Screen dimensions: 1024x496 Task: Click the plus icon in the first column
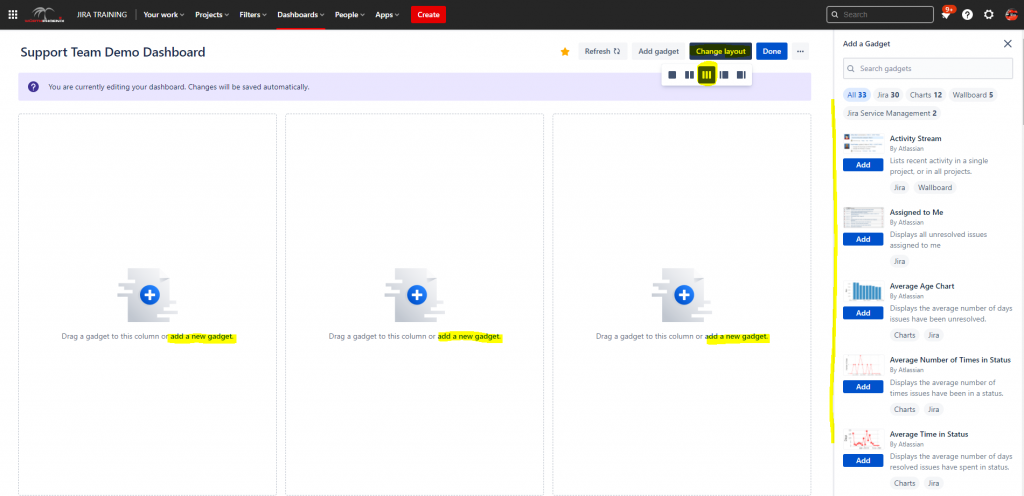(x=150, y=295)
